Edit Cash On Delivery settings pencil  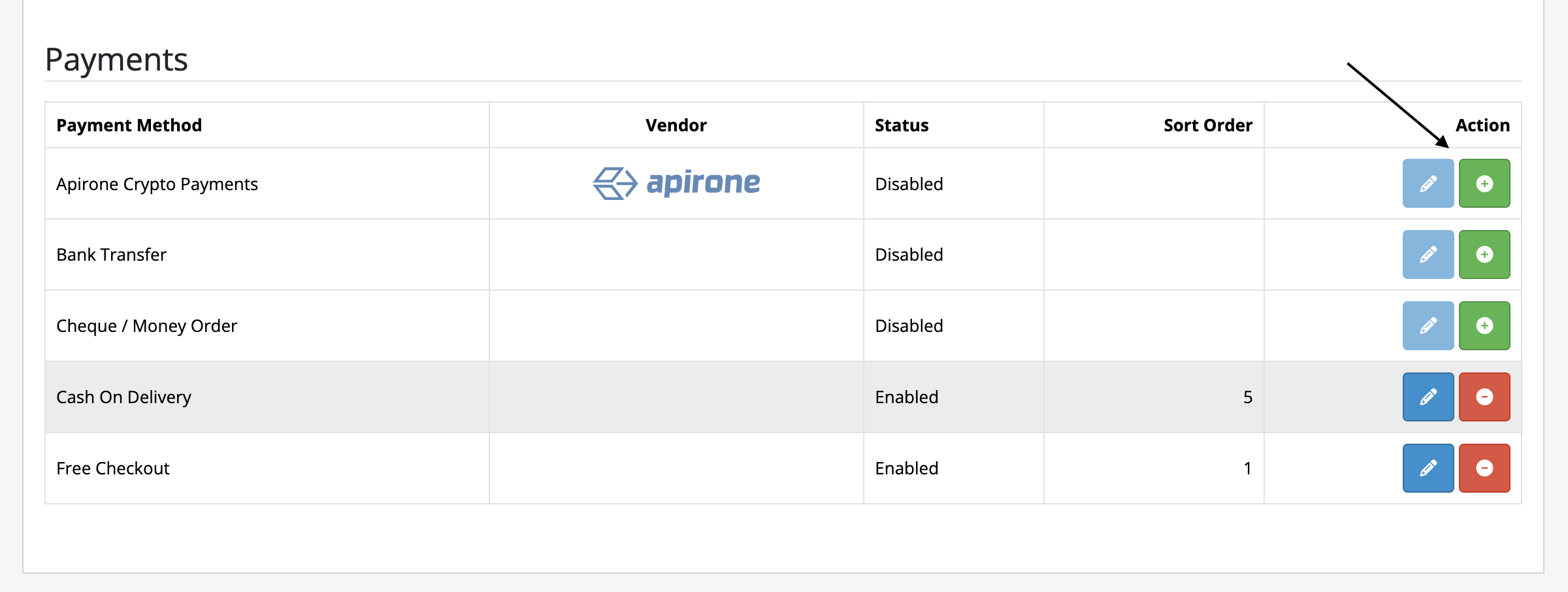click(1428, 397)
